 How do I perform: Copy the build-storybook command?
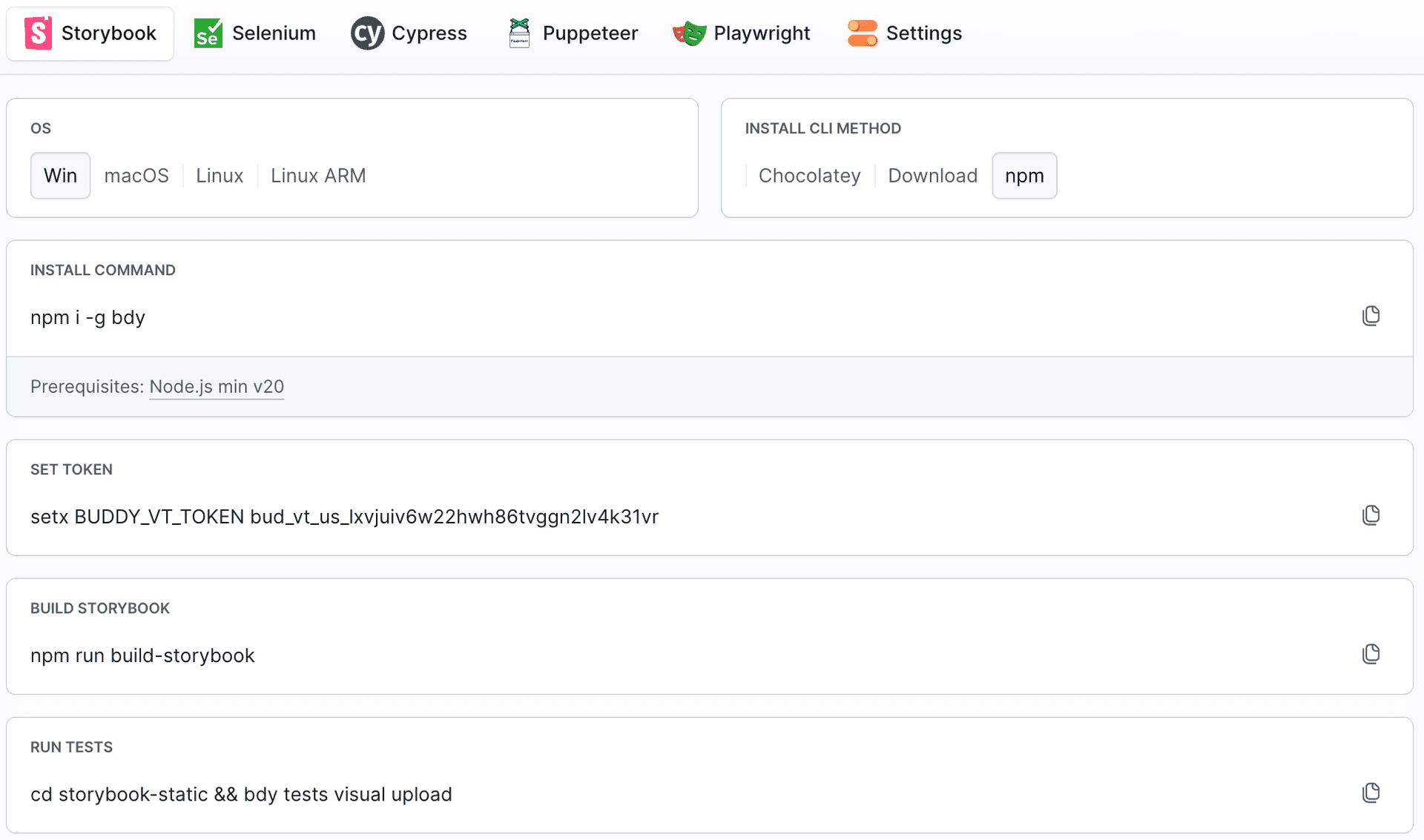click(x=1371, y=654)
